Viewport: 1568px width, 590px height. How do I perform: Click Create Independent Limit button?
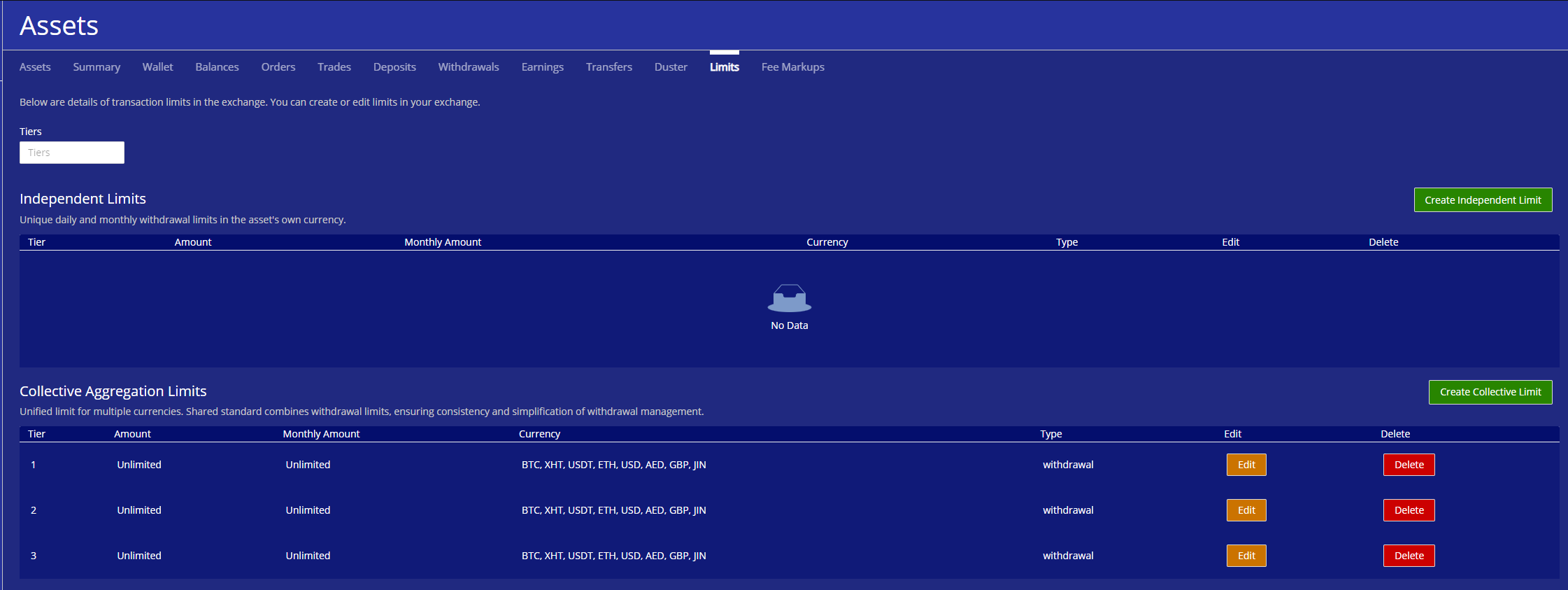pos(1483,200)
